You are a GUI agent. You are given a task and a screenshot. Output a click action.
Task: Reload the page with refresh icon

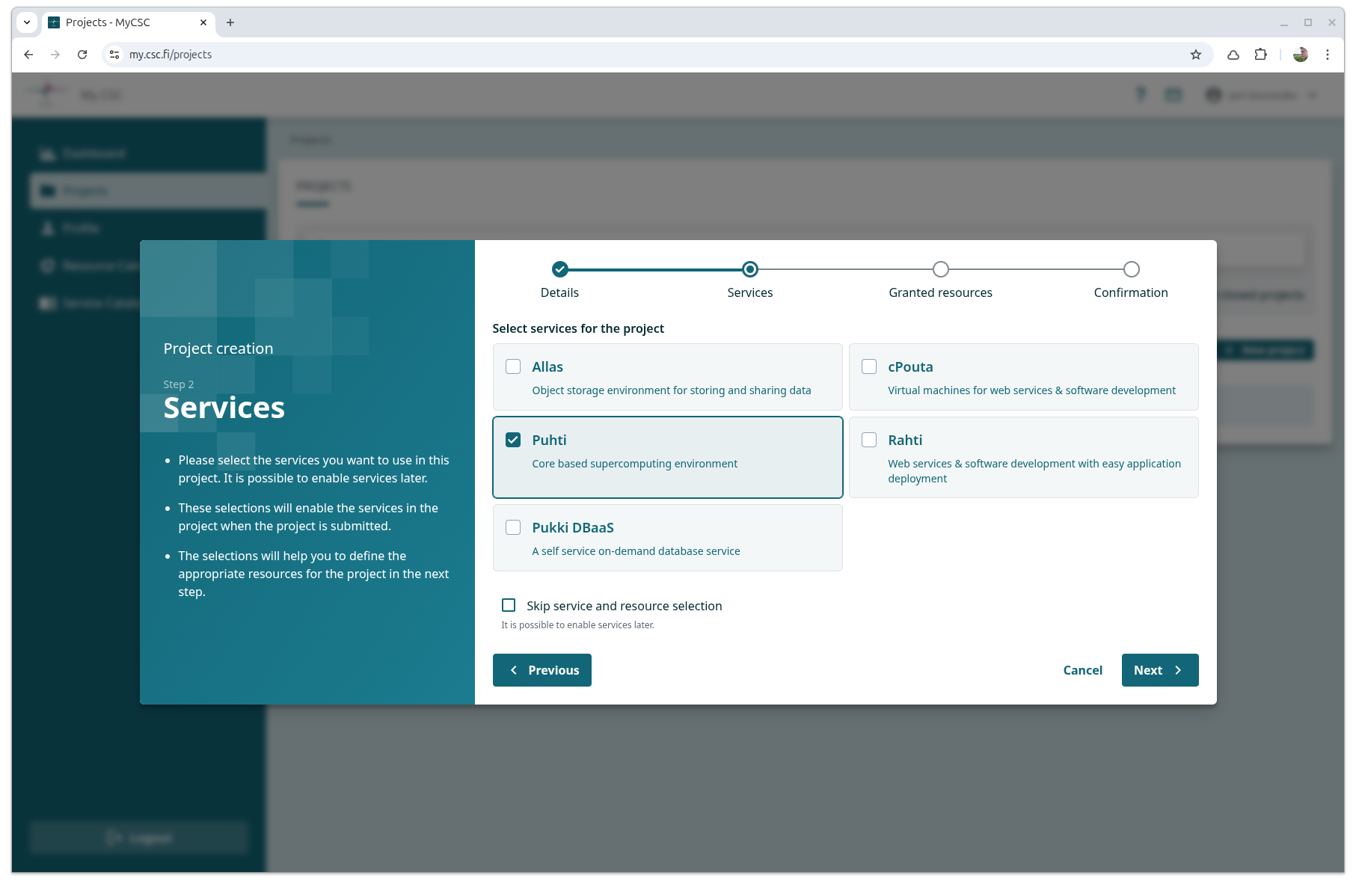point(82,55)
